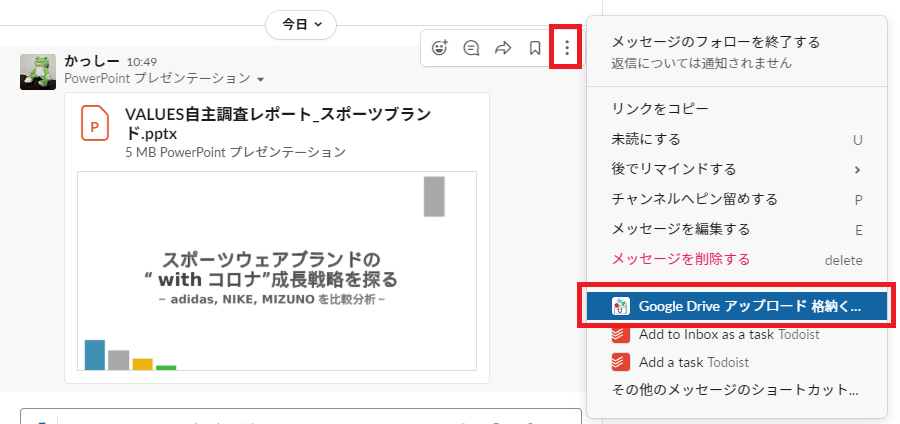Select 未読にする menu entry
This screenshot has width=900, height=424.
737,139
